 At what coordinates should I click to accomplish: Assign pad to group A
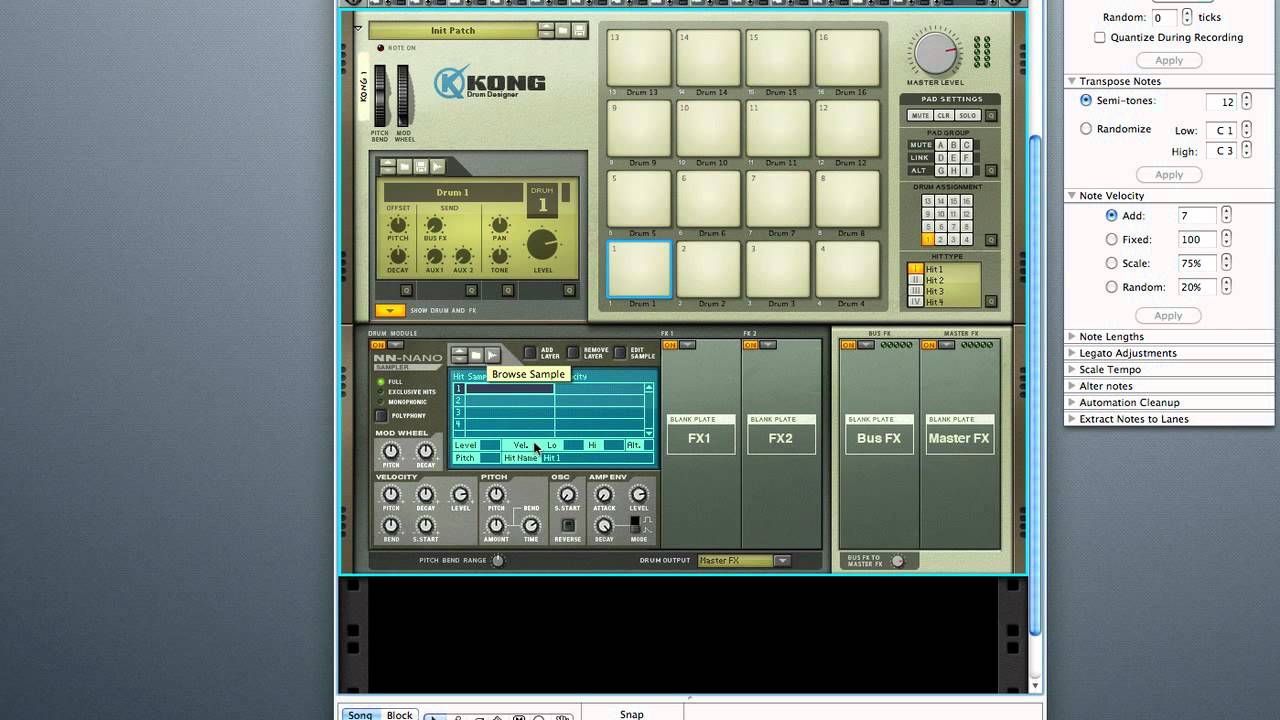940,145
